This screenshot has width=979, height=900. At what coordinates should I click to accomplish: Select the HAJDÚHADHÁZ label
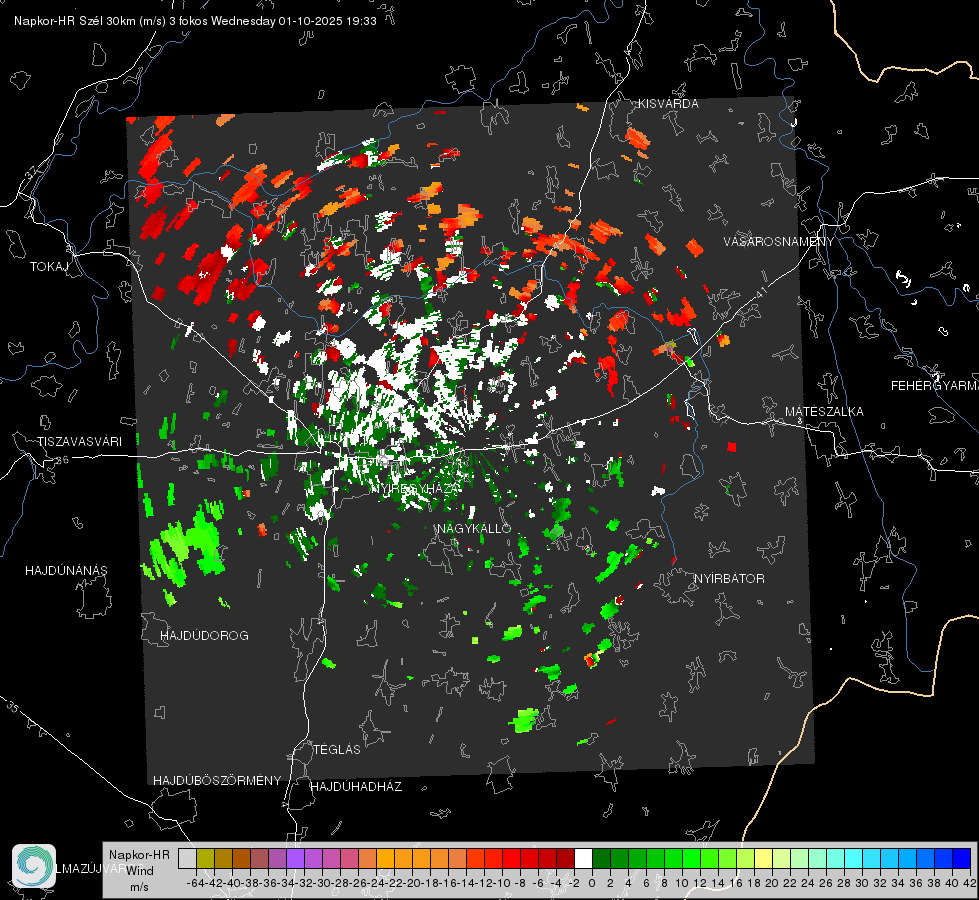pyautogui.click(x=356, y=787)
